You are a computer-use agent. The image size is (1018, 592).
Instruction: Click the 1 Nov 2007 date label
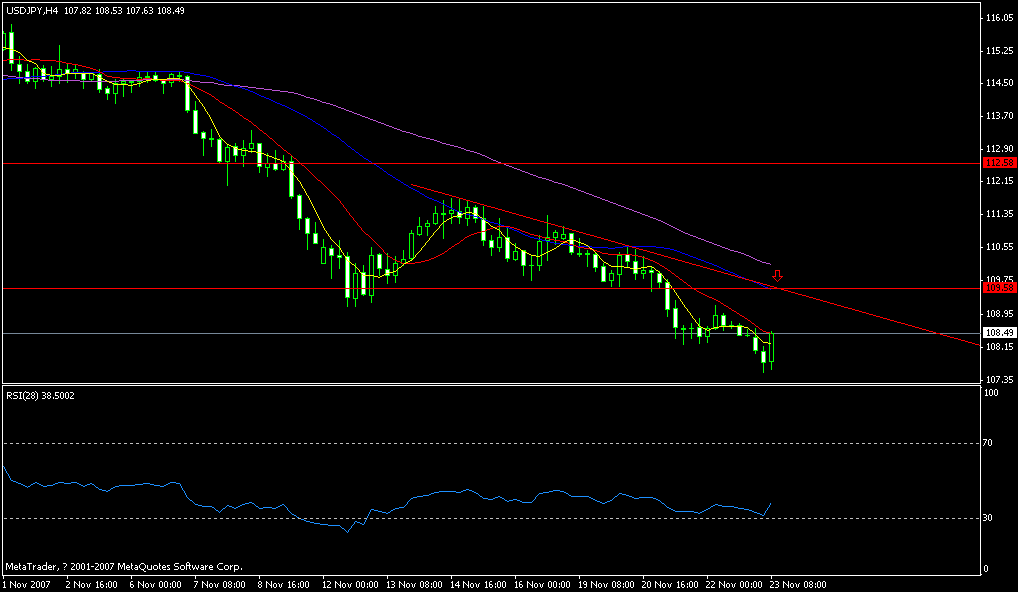(25, 585)
